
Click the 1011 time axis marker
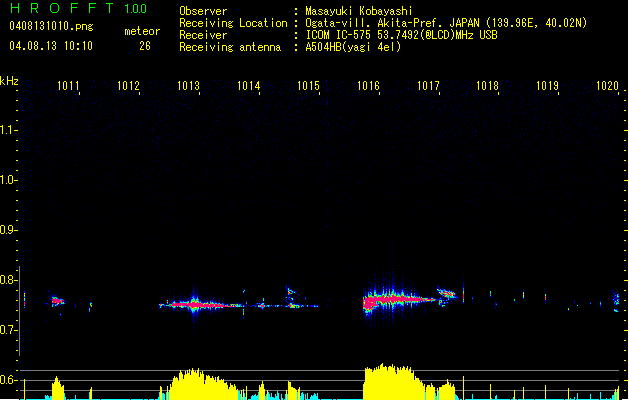coord(68,86)
